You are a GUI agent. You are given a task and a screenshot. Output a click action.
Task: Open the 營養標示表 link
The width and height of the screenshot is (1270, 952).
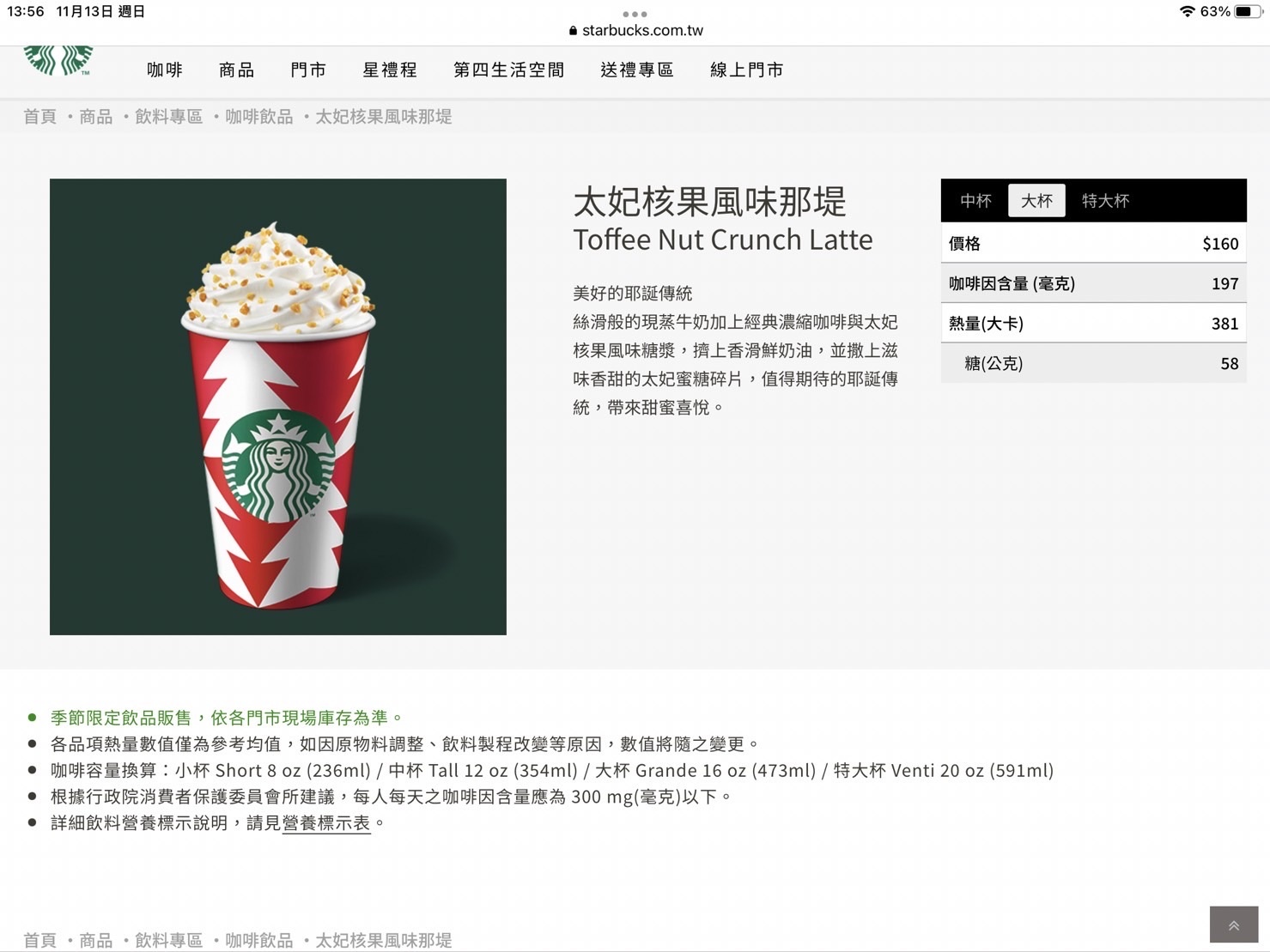click(326, 823)
